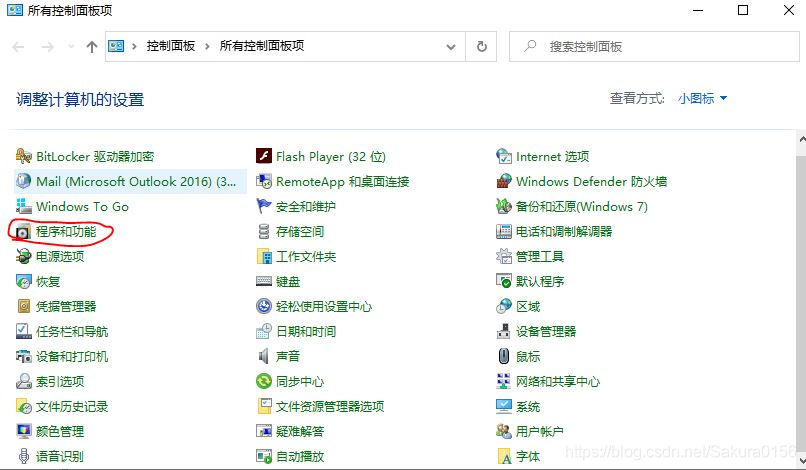The image size is (806, 470).
Task: Click the 电话和调制解调器 icon
Action: coord(504,231)
